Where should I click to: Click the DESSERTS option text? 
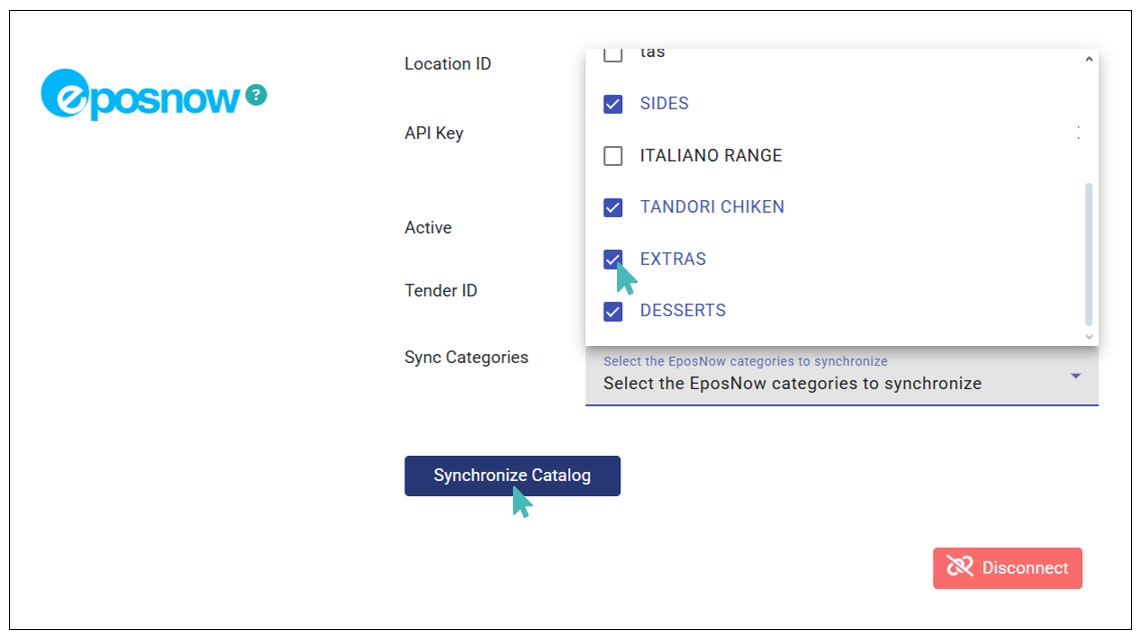(x=683, y=311)
